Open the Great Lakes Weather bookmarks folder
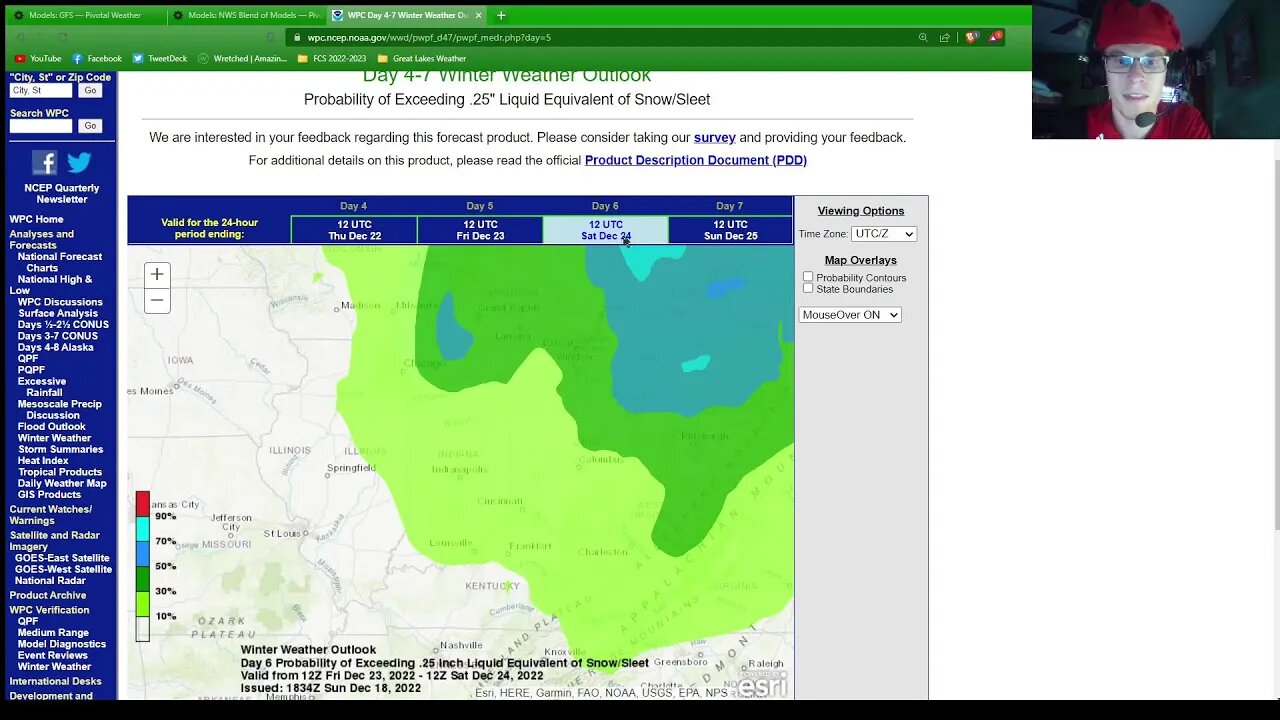This screenshot has height=720, width=1280. pos(421,58)
